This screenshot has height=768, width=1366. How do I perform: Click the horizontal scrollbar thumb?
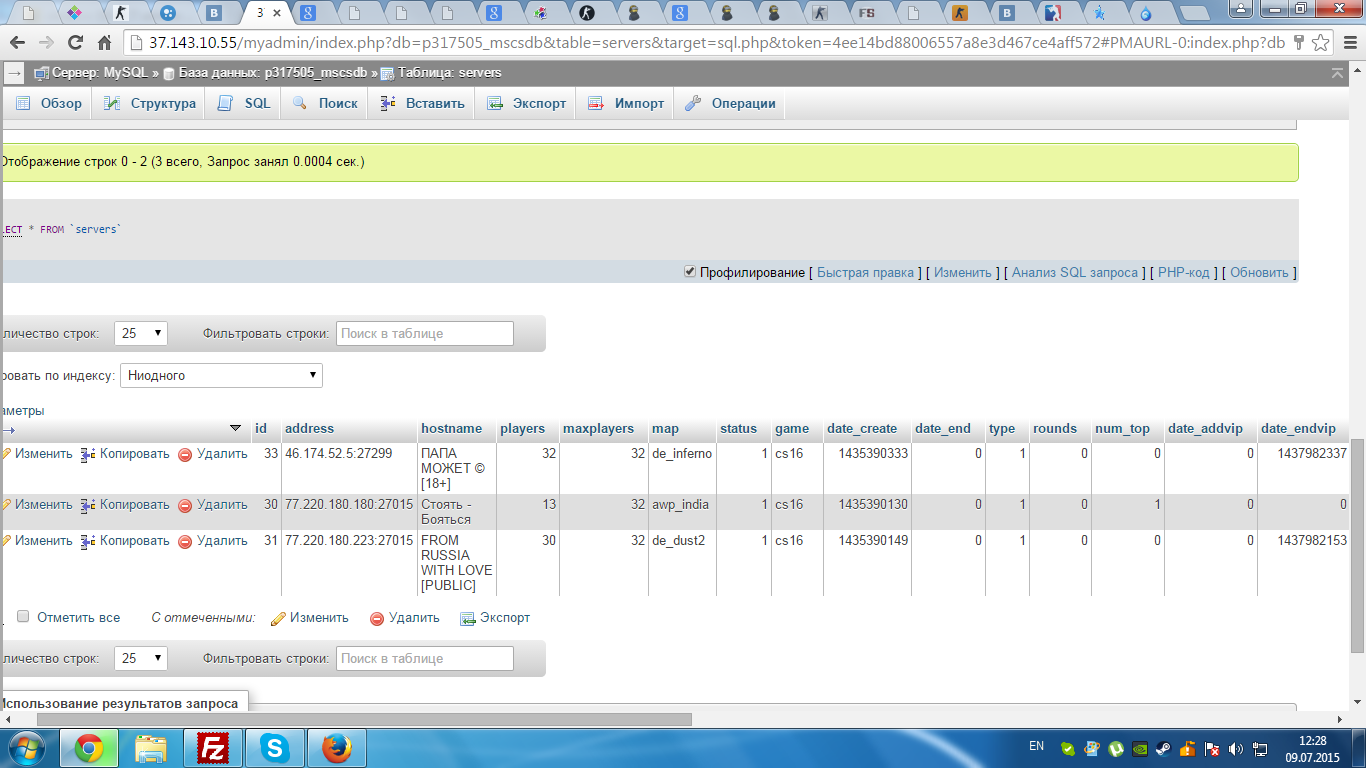pos(364,719)
